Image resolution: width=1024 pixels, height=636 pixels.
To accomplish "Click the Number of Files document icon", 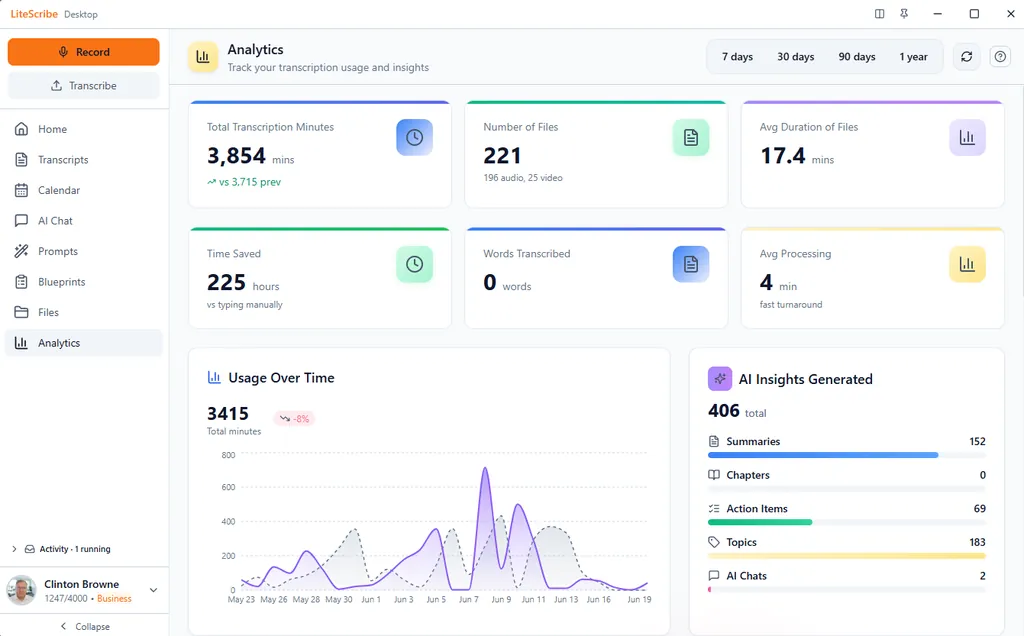I will tap(691, 137).
